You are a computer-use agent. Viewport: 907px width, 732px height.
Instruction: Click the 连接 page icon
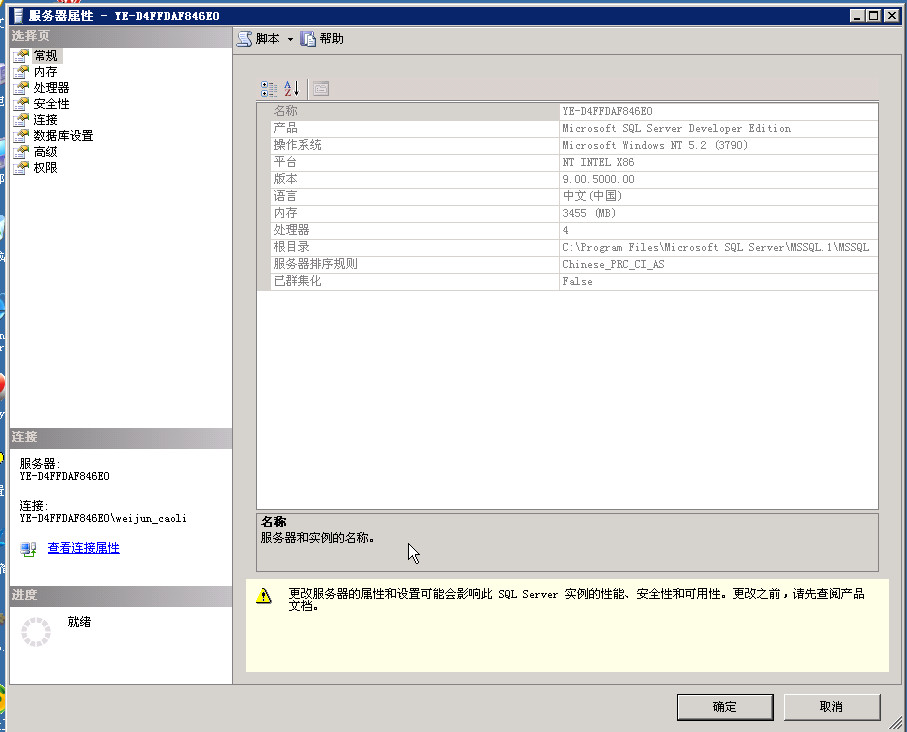21,120
